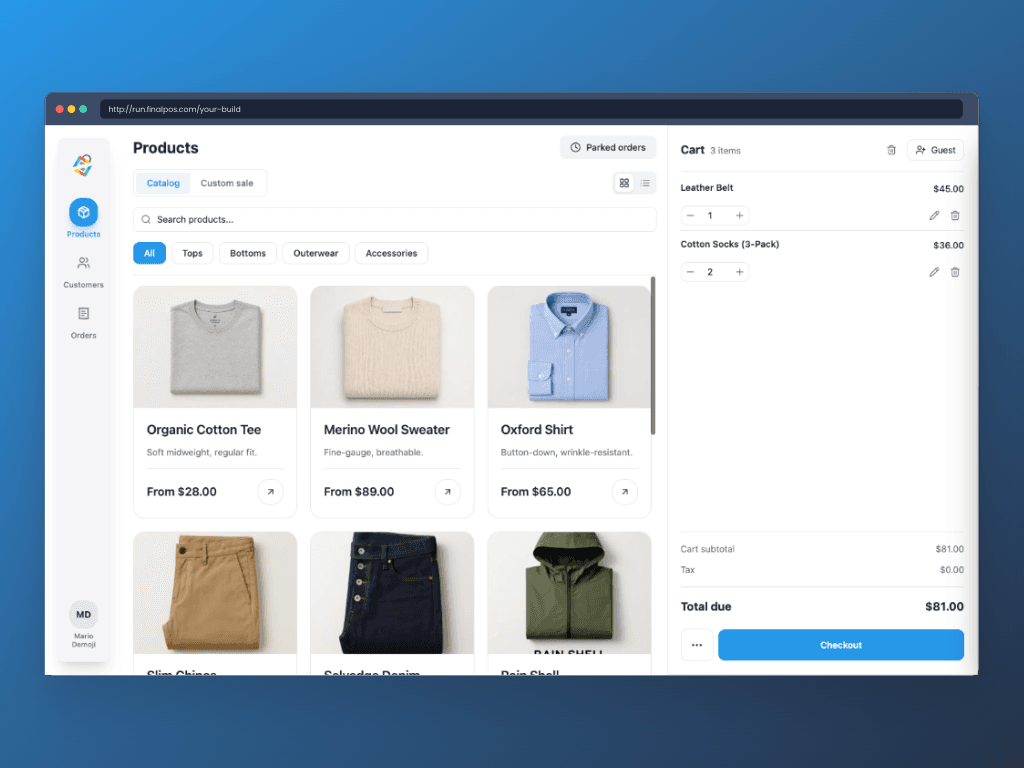
Task: Filter products by All
Action: click(x=150, y=253)
